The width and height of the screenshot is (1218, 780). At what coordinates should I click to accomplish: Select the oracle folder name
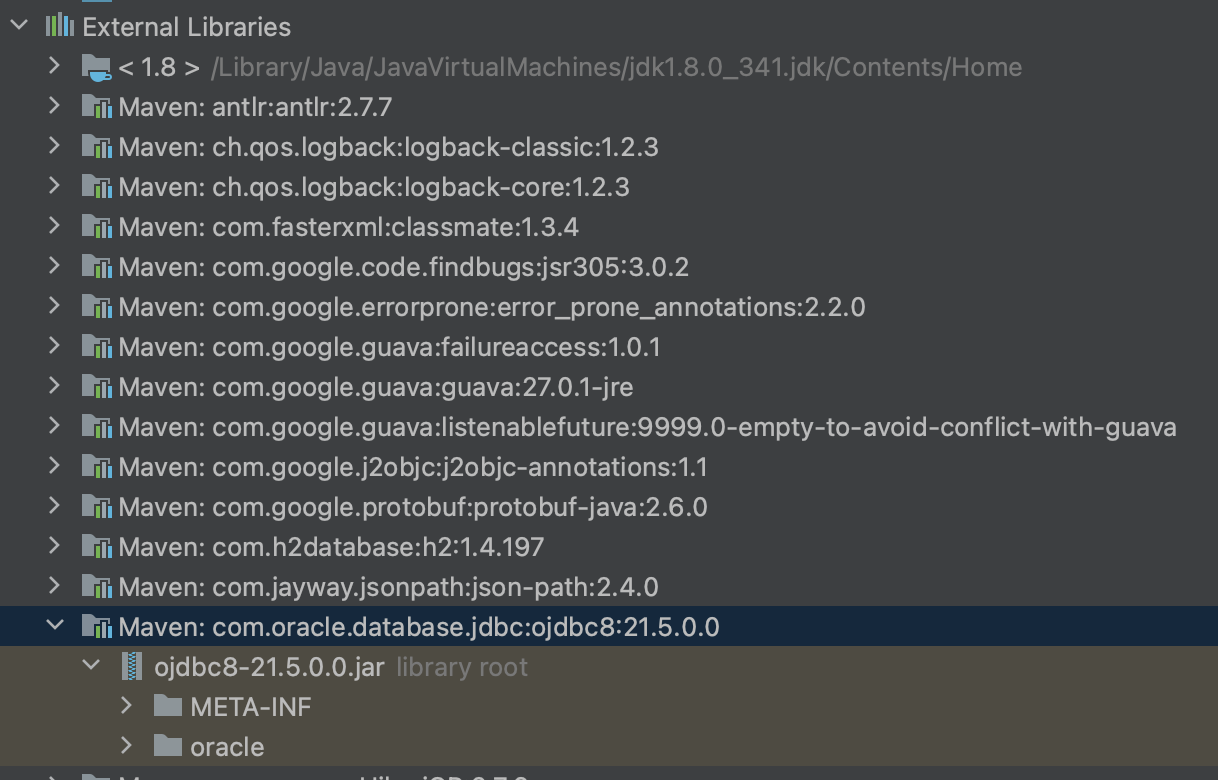click(227, 747)
